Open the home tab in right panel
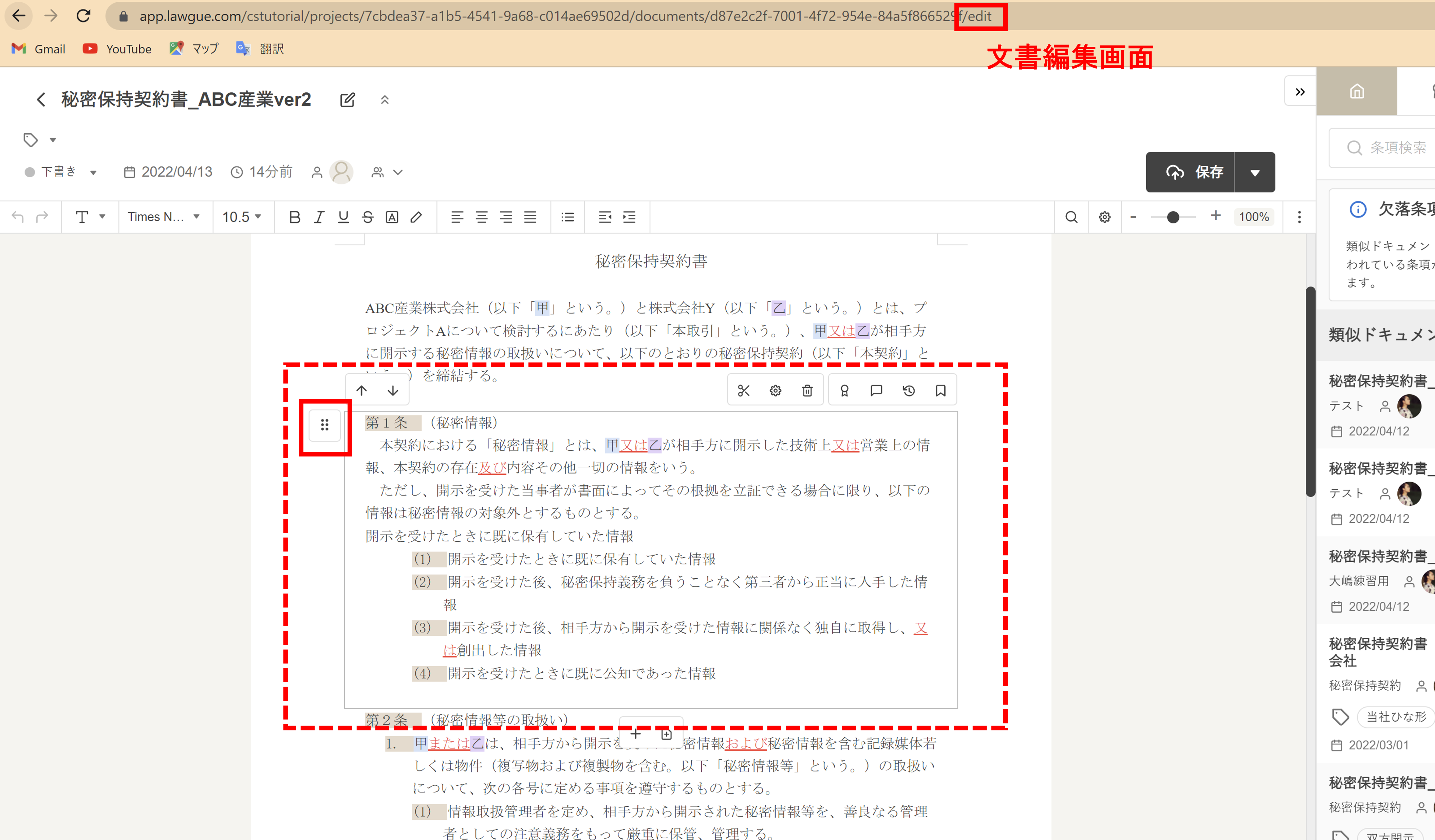The image size is (1435, 840). click(1356, 92)
